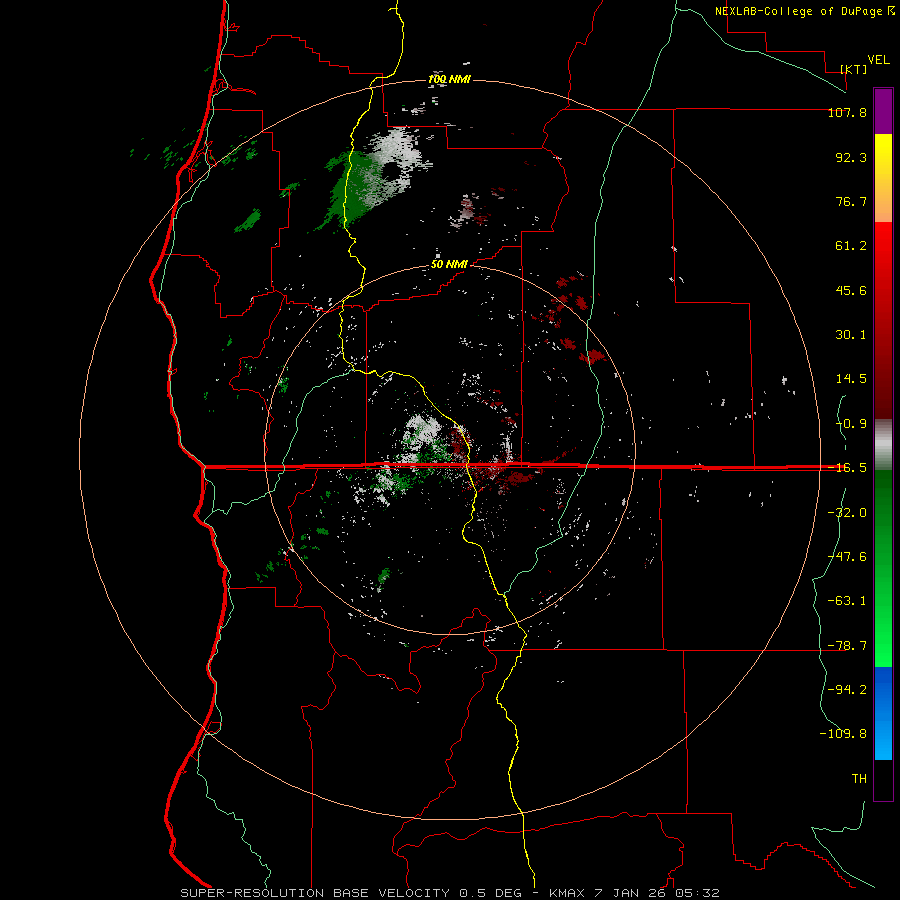Screen dimensions: 900x900
Task: Click the SUPER-RESOLUTION BASE VELOCITY caption text
Action: (x=315, y=893)
